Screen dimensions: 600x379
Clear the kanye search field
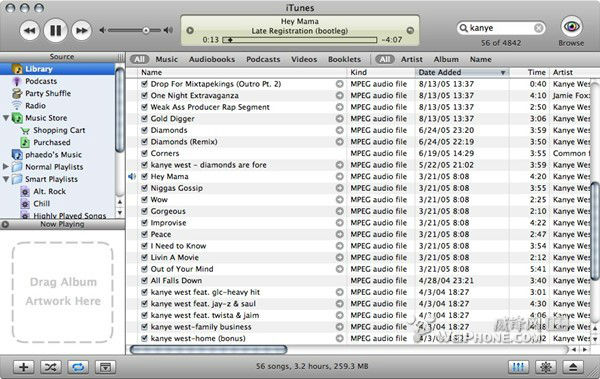tap(538, 28)
